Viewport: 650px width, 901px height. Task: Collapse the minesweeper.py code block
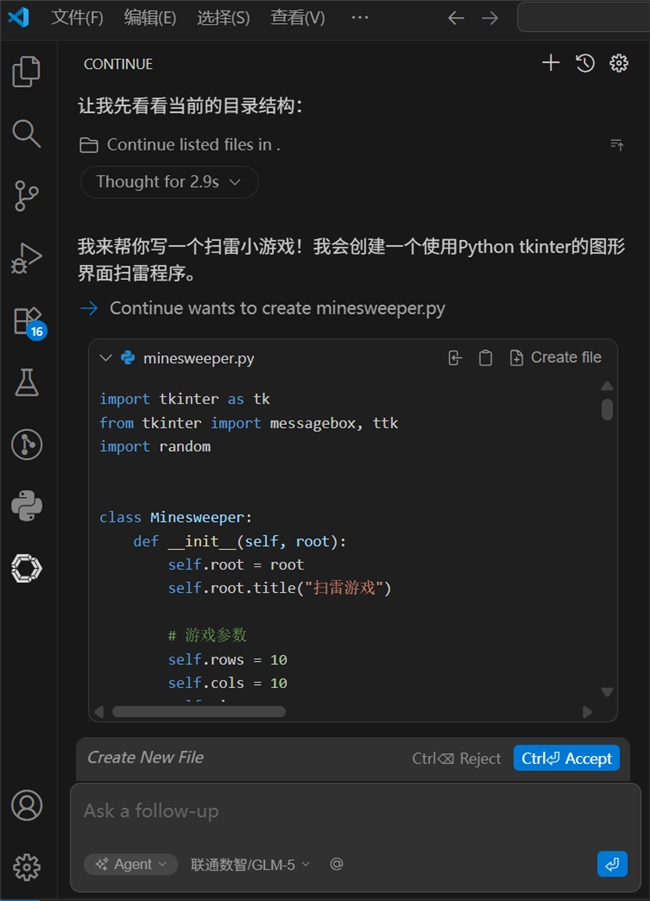pos(106,358)
